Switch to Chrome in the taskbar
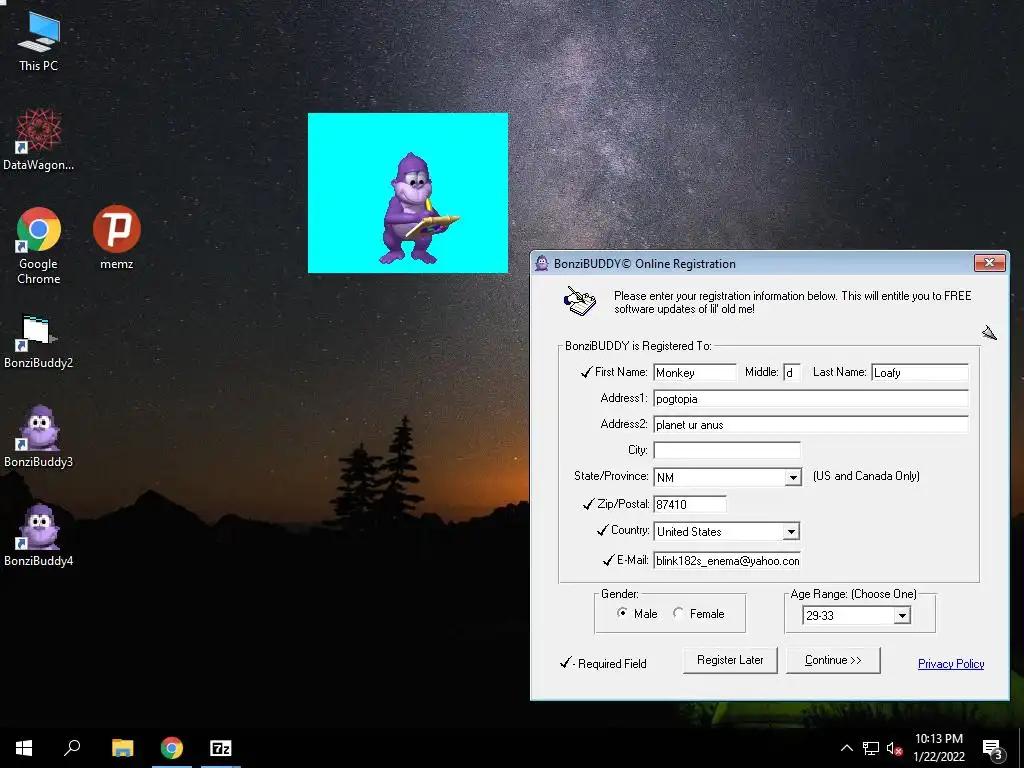 point(172,748)
